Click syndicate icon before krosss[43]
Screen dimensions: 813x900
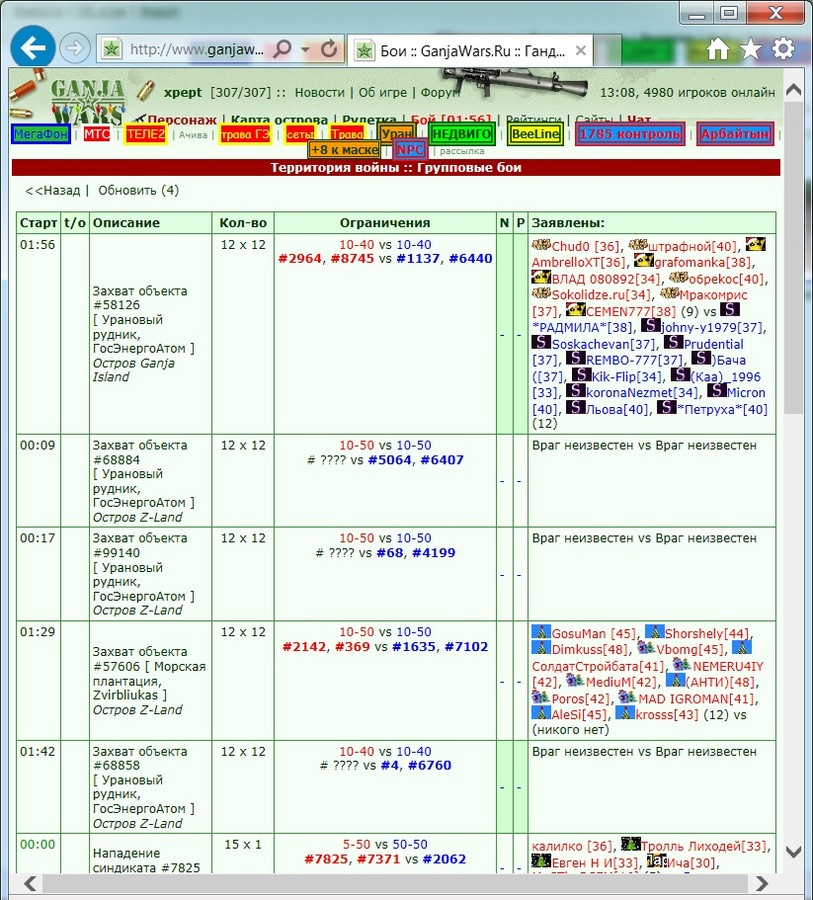tap(625, 713)
